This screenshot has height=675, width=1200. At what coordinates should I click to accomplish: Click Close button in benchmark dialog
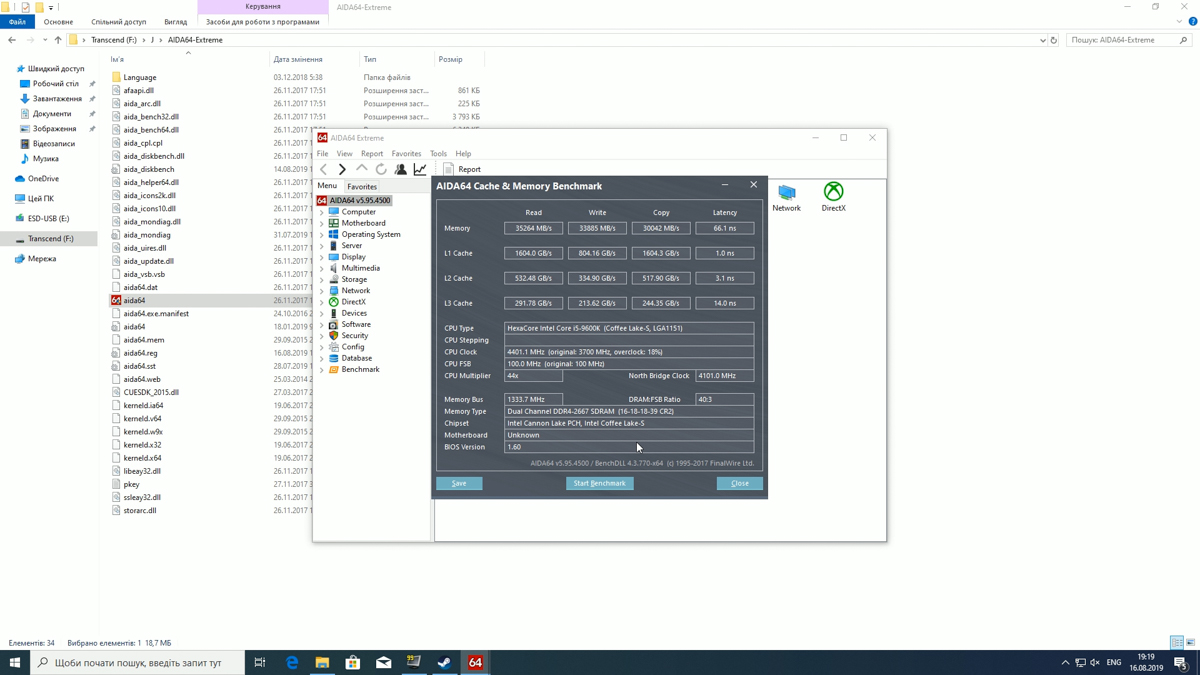pos(740,483)
